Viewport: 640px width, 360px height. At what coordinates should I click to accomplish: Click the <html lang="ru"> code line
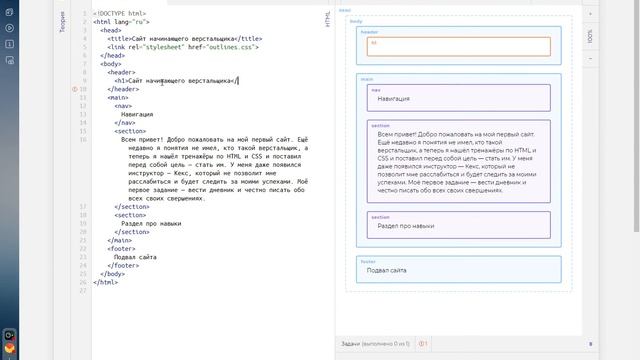tap(121, 22)
